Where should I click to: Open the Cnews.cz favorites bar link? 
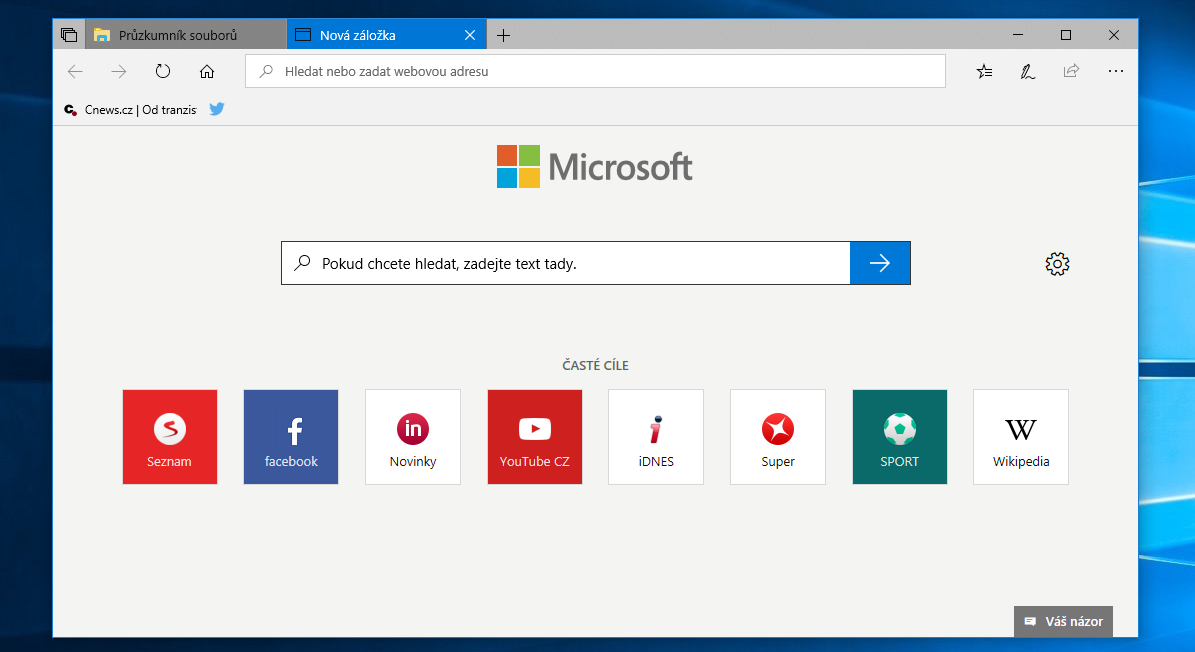[x=131, y=110]
